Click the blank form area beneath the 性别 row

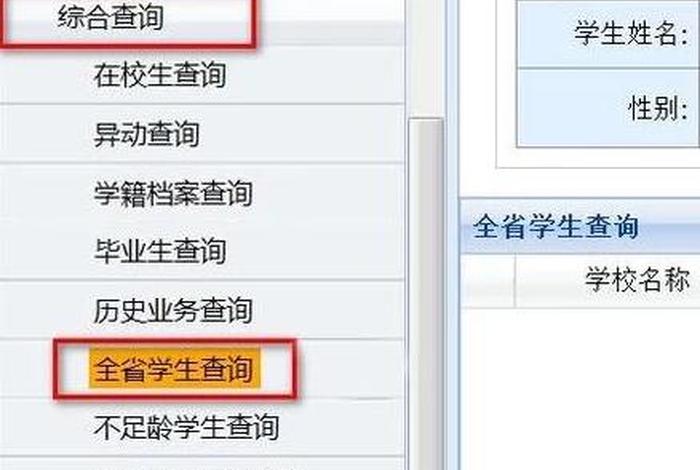(x=598, y=157)
